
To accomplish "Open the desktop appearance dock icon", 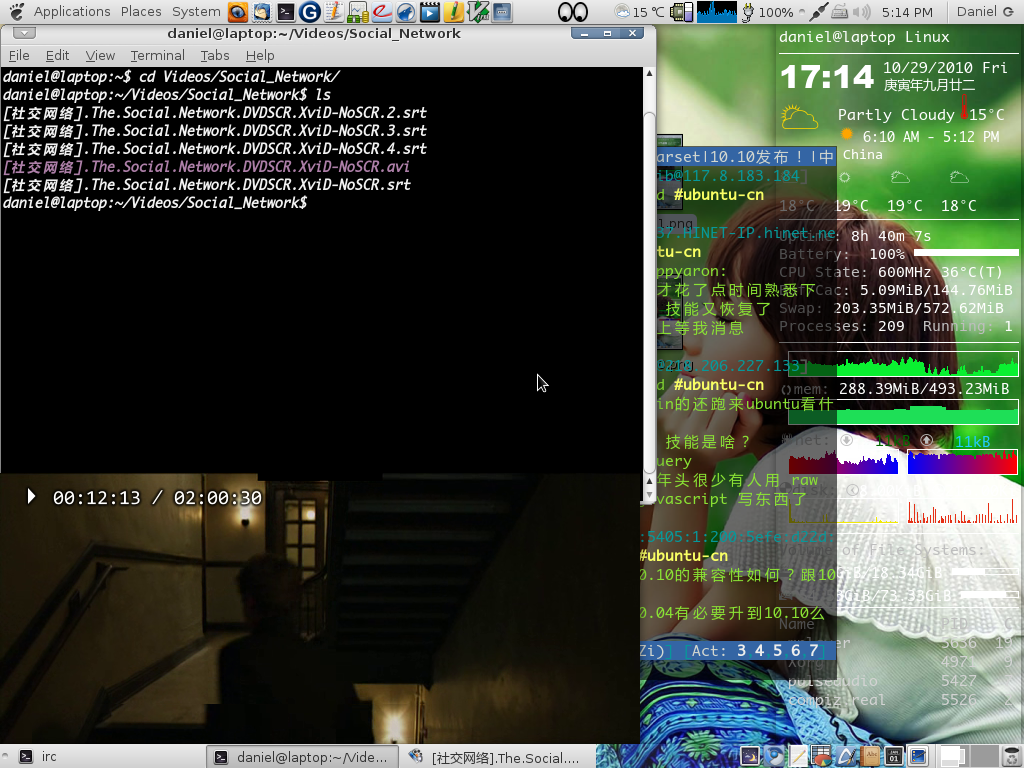I will coord(918,756).
